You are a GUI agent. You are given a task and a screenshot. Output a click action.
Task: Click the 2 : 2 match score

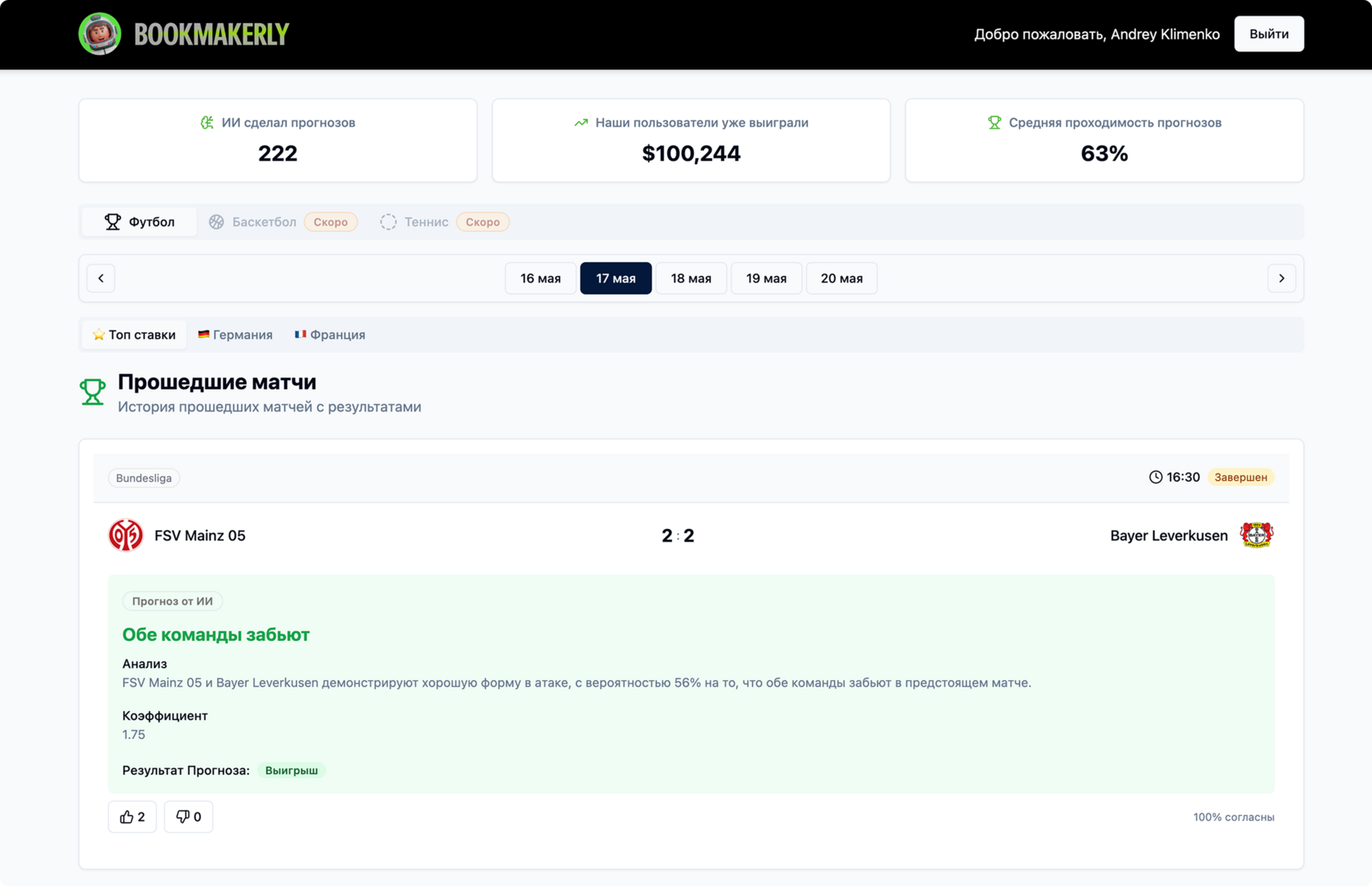pos(678,536)
